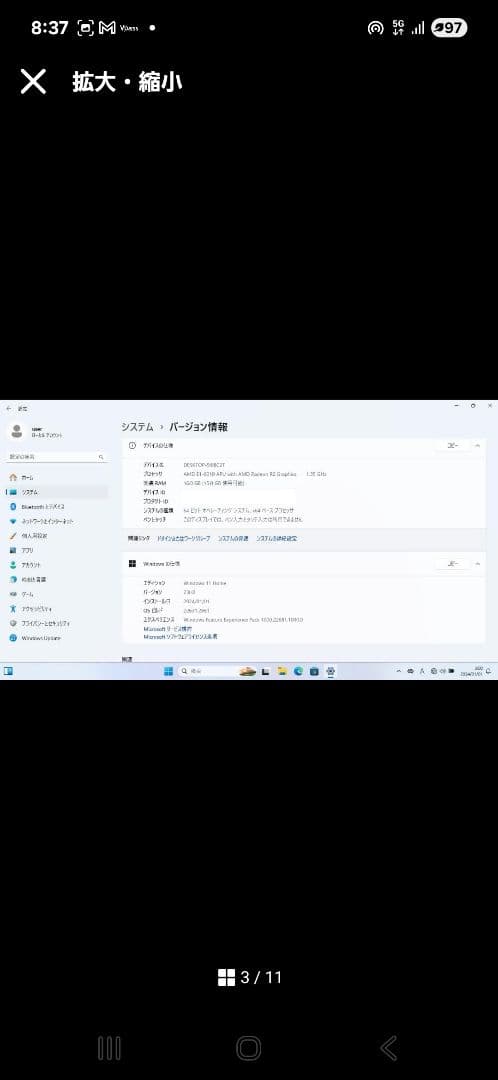Open ネットワークとインターネット in the sidebar
This screenshot has height=1080, width=498.
(x=56, y=521)
